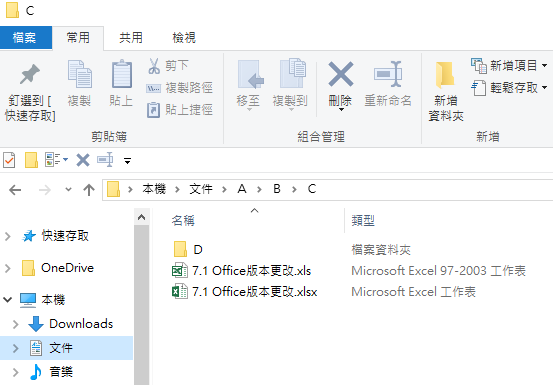
Task: Select the .xlsx Excel file icon
Action: (x=180, y=292)
